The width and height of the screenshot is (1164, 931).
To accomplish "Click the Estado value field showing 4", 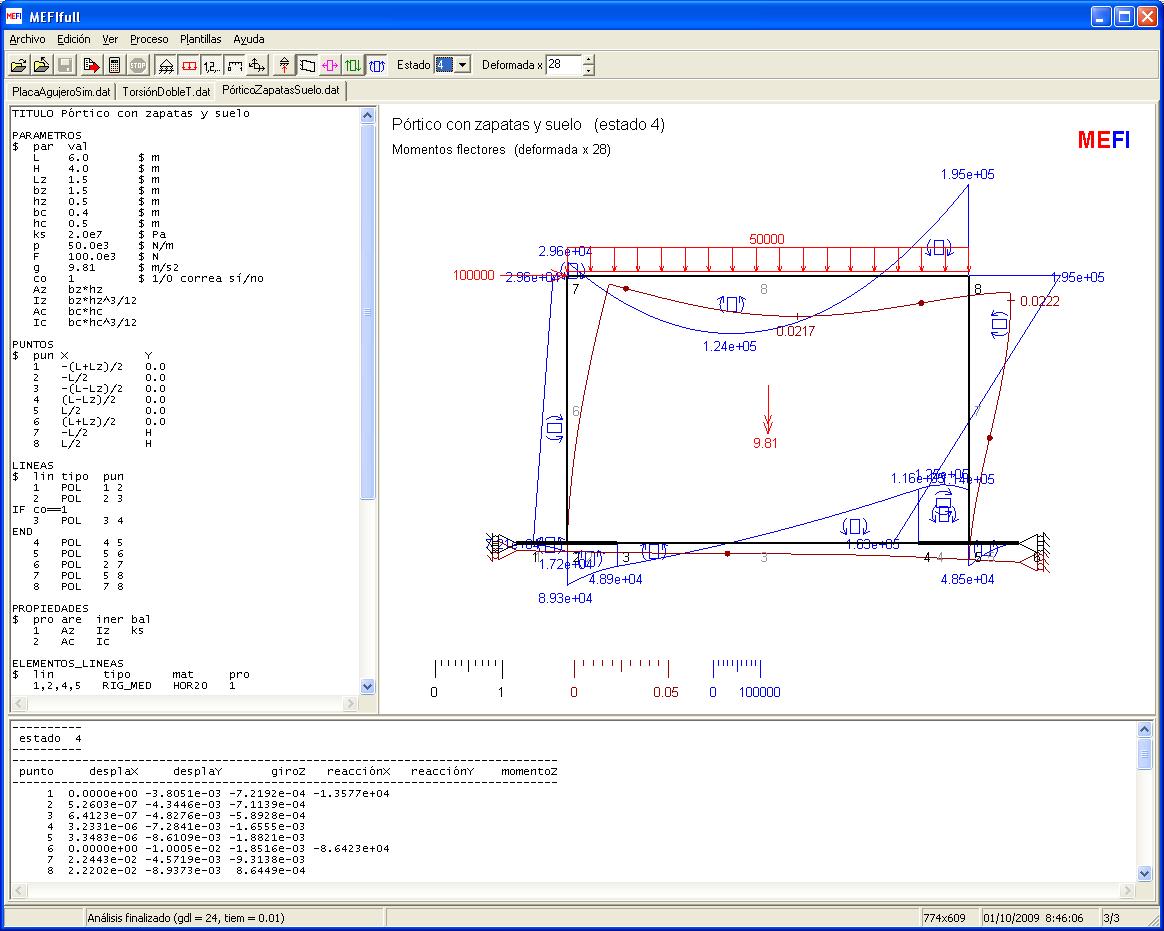I will pyautogui.click(x=444, y=65).
